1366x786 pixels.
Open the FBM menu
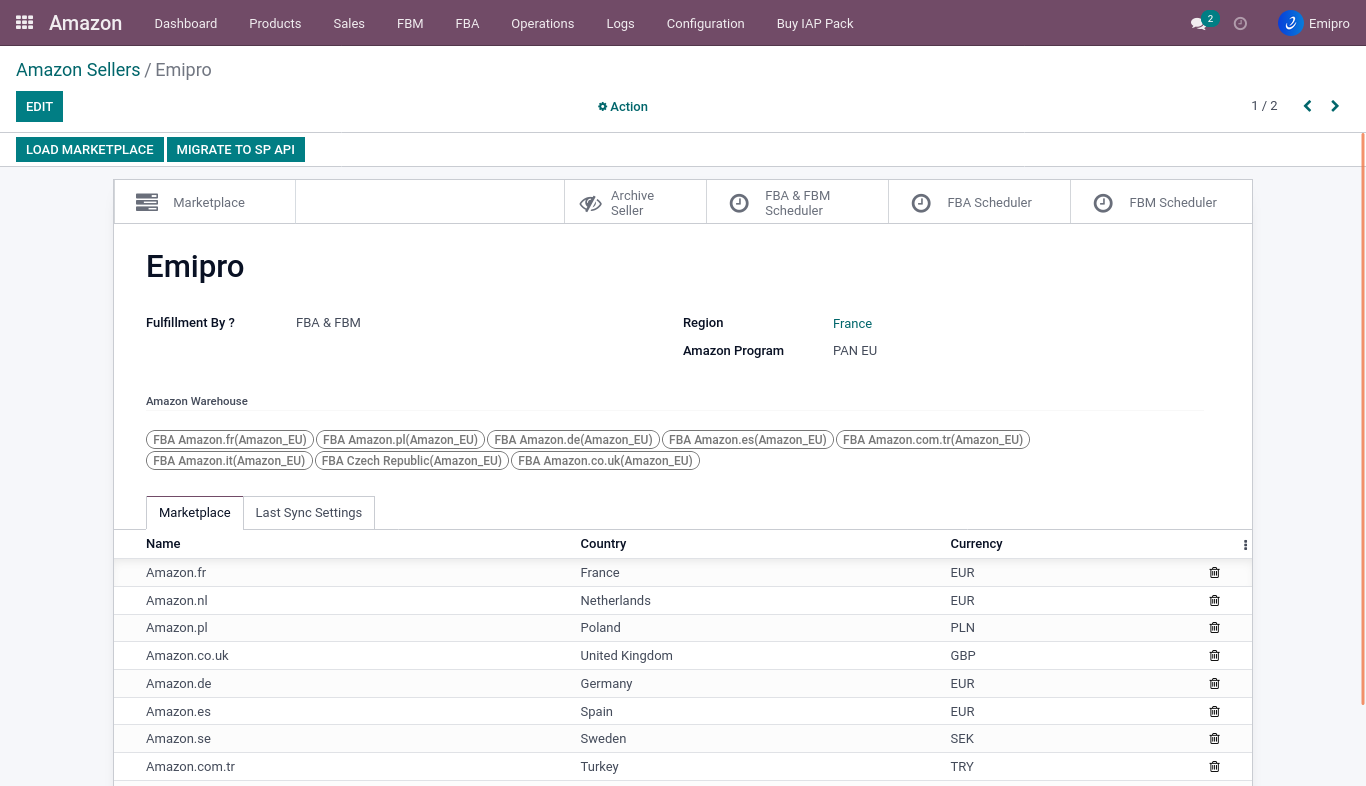(x=410, y=23)
